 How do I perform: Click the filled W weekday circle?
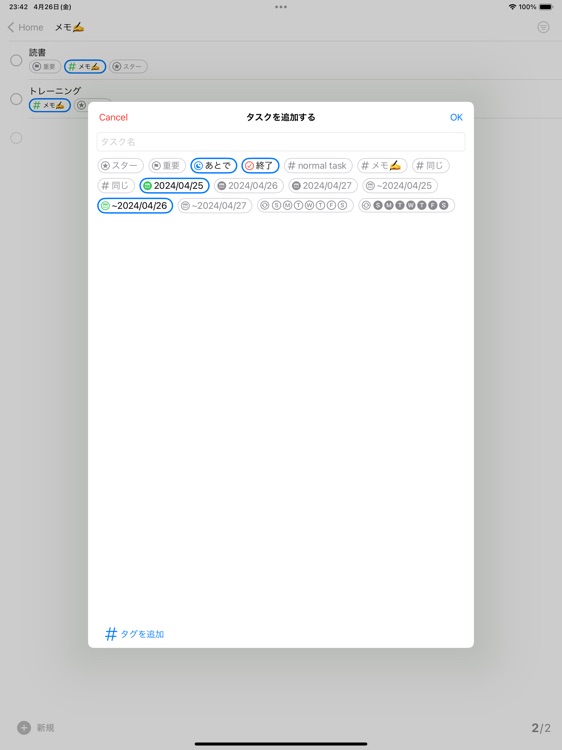coord(411,206)
